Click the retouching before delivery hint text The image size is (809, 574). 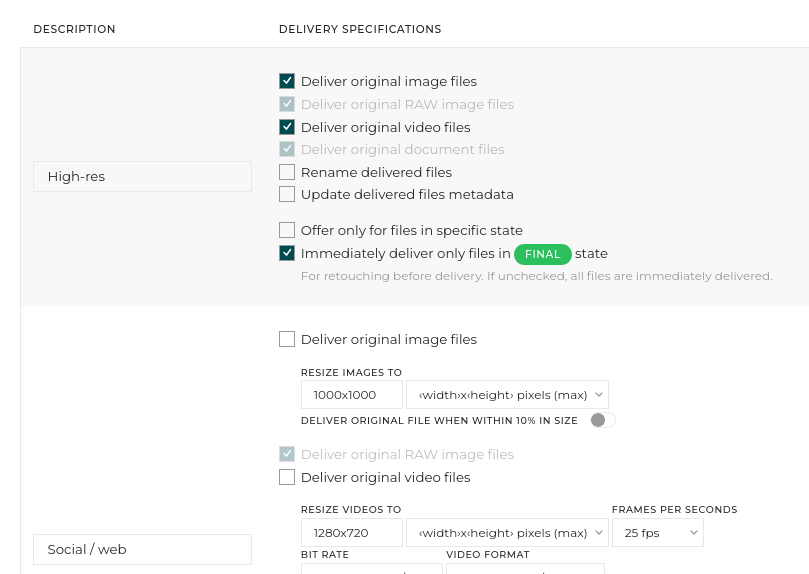coord(537,276)
